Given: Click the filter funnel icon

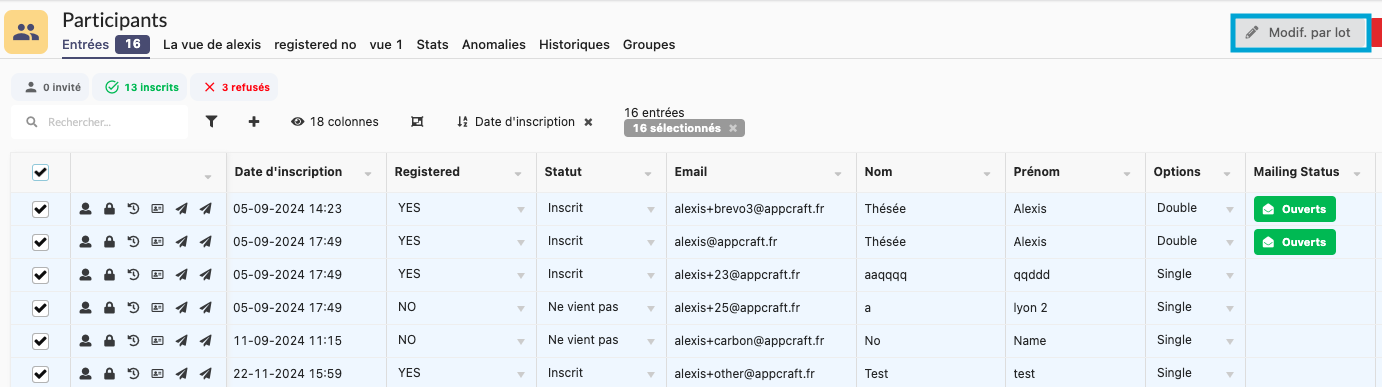Looking at the screenshot, I should tap(211, 122).
